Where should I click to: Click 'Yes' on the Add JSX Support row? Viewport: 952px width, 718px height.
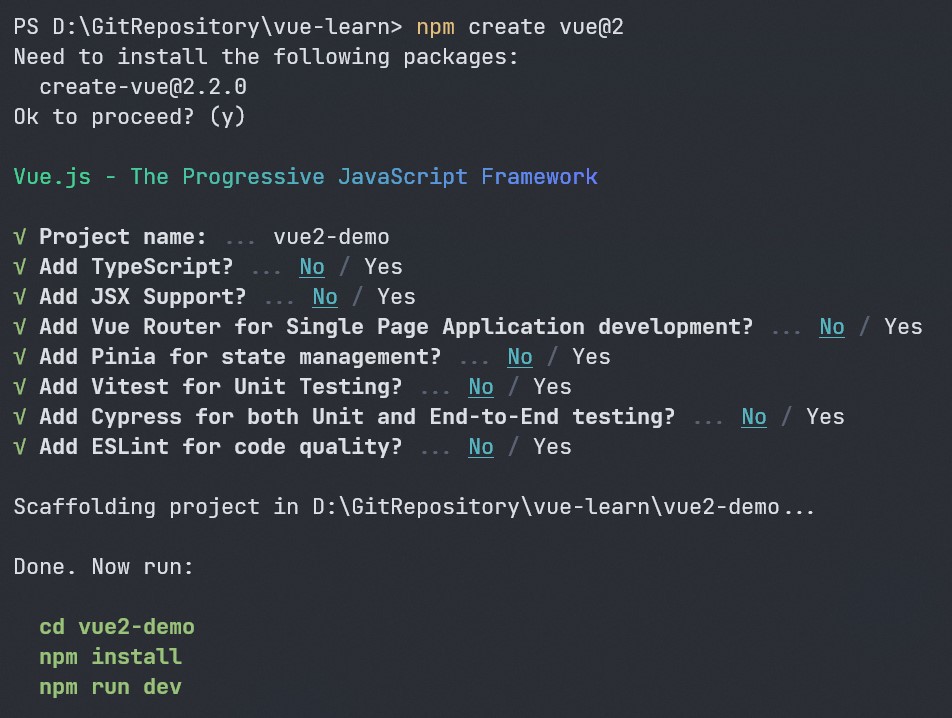[x=396, y=297]
